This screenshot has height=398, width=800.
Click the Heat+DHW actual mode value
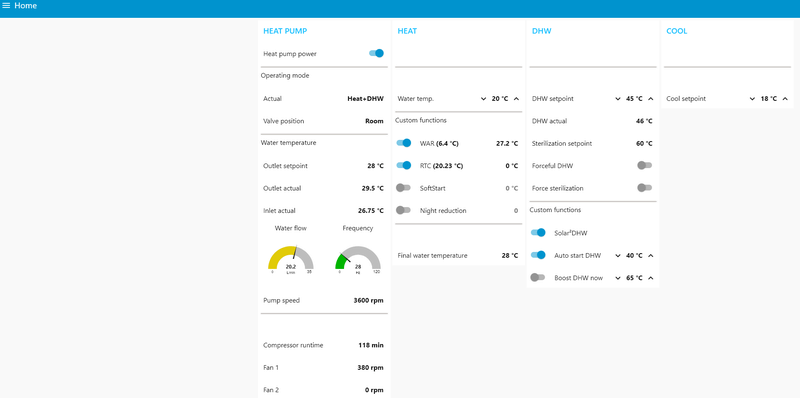[365, 99]
